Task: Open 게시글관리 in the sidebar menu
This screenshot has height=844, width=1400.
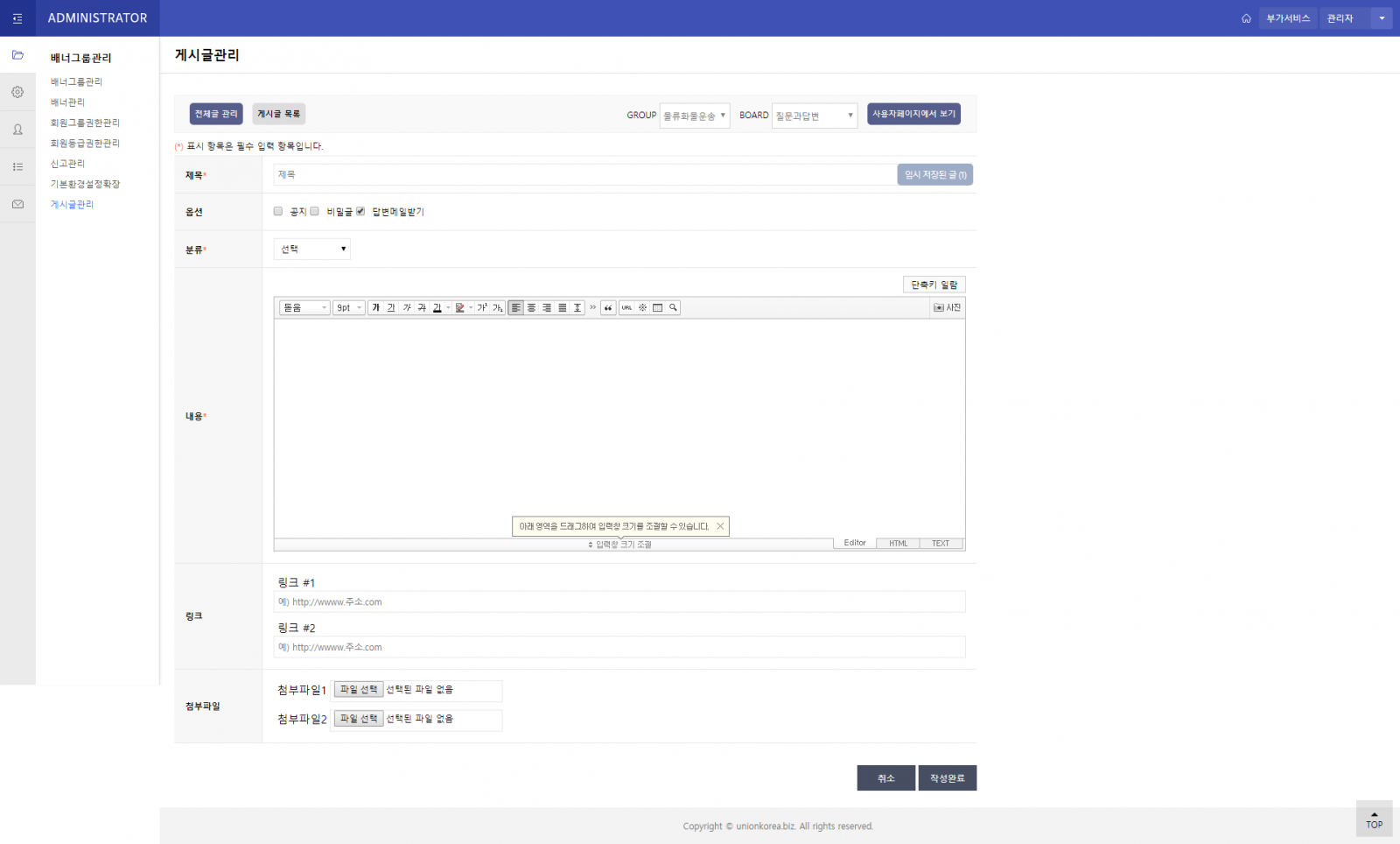Action: (x=72, y=204)
